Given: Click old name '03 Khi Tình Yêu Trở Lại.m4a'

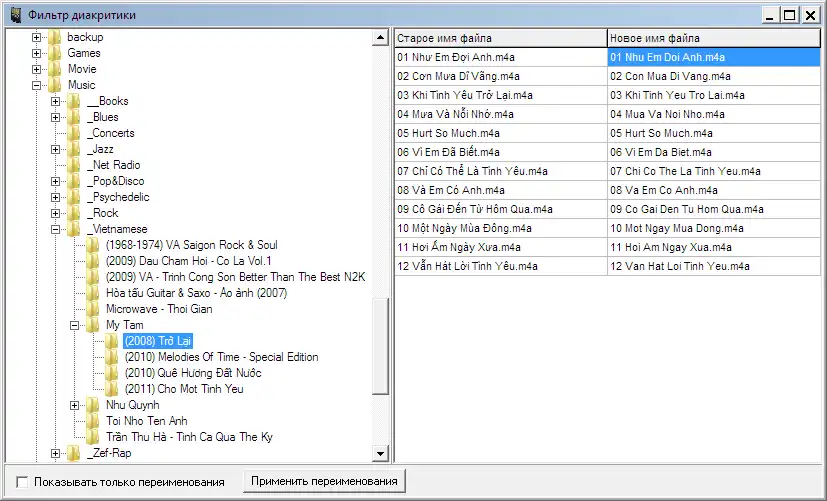Looking at the screenshot, I should point(501,95).
